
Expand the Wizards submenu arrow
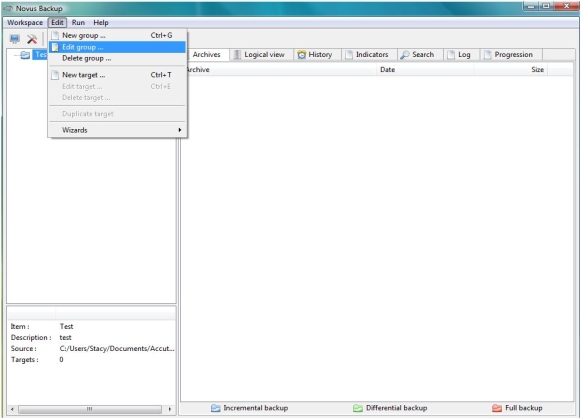point(180,130)
